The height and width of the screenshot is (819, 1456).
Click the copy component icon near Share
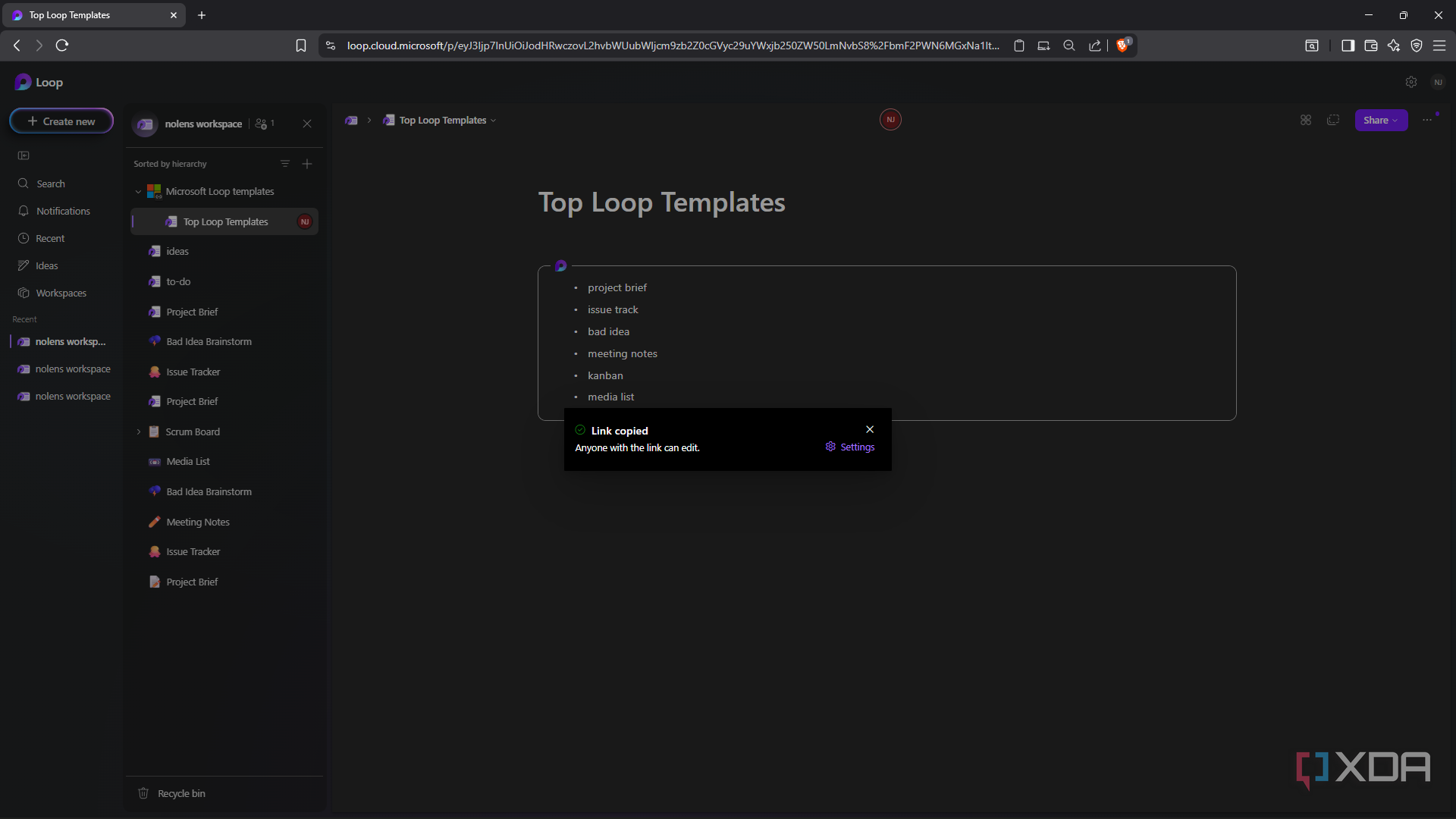(x=1333, y=120)
